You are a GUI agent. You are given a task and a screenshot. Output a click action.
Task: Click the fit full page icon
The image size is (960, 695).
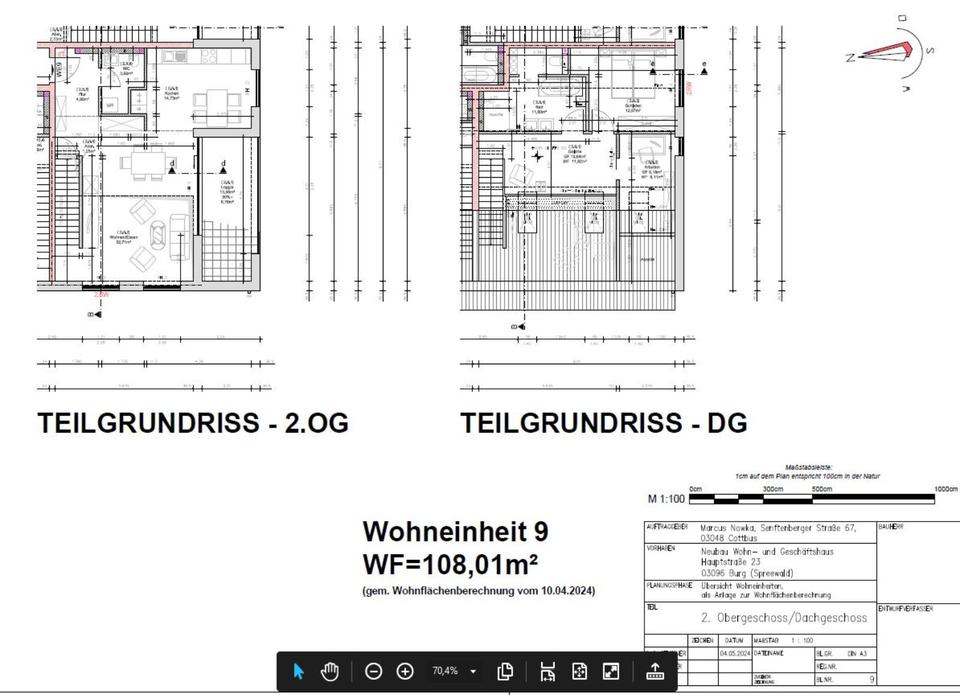(x=579, y=671)
